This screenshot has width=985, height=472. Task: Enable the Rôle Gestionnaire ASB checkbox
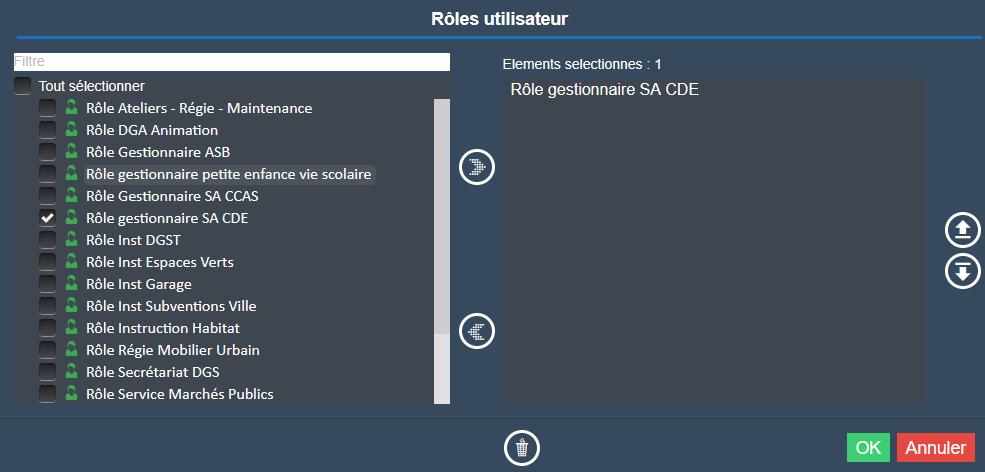47,152
